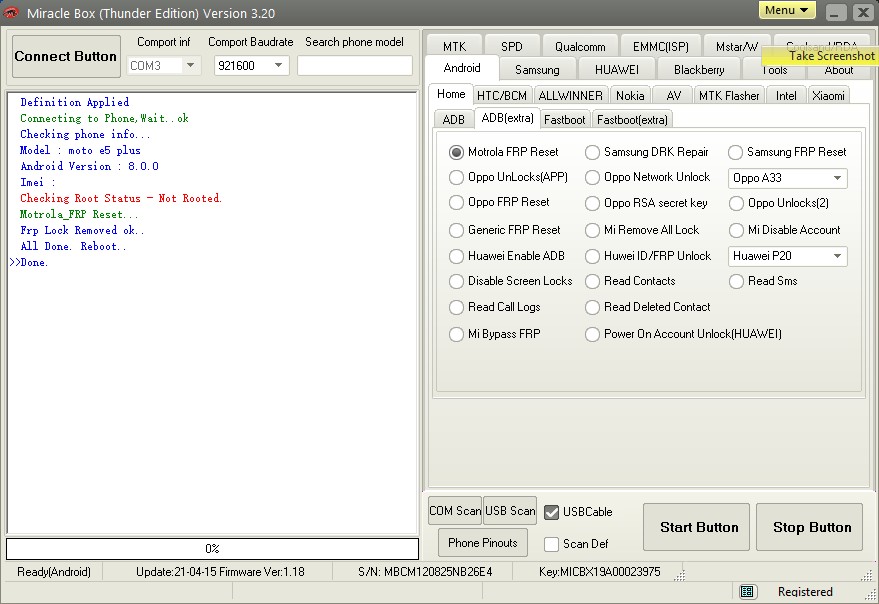879x604 pixels.
Task: Open the Nokia sub-tab
Action: (630, 96)
